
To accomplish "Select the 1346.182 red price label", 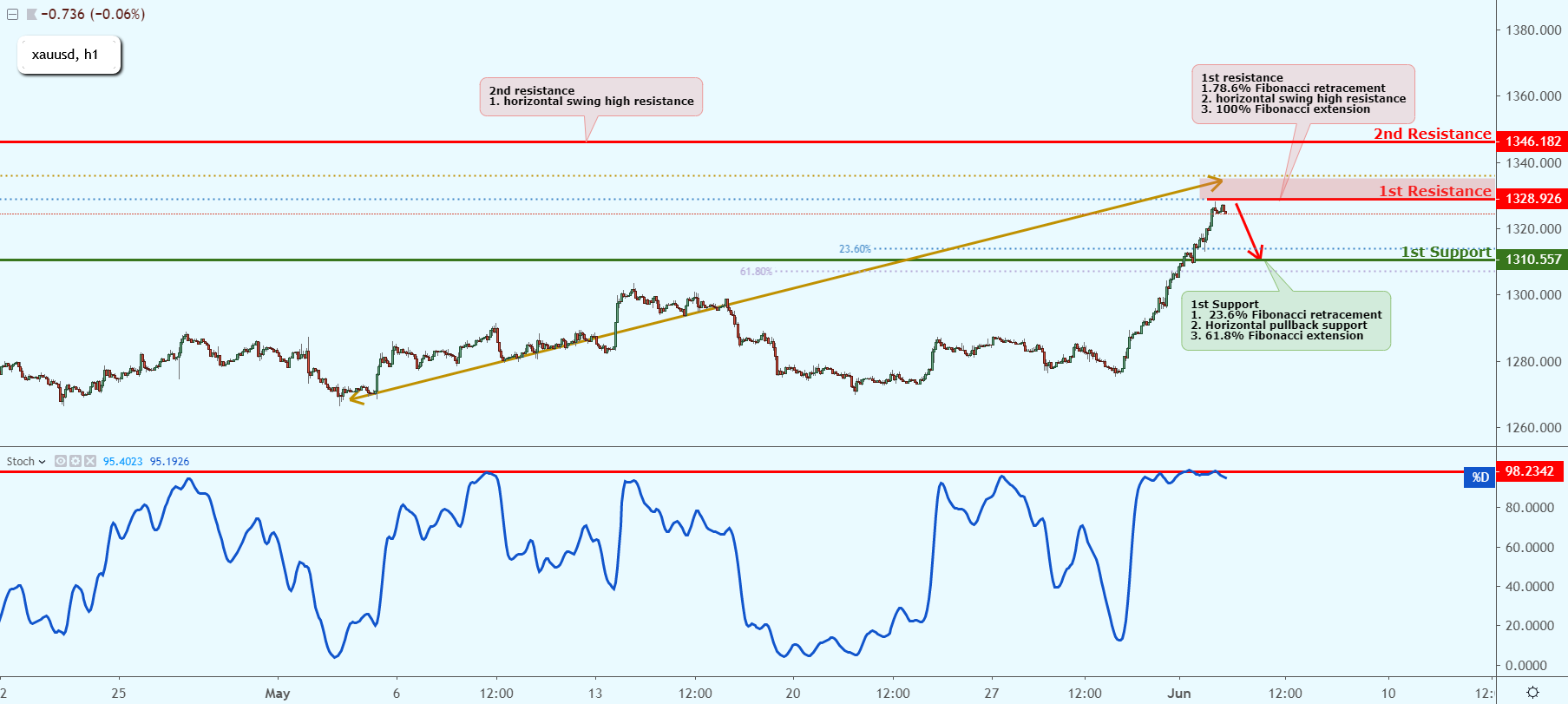I will [x=1532, y=141].
